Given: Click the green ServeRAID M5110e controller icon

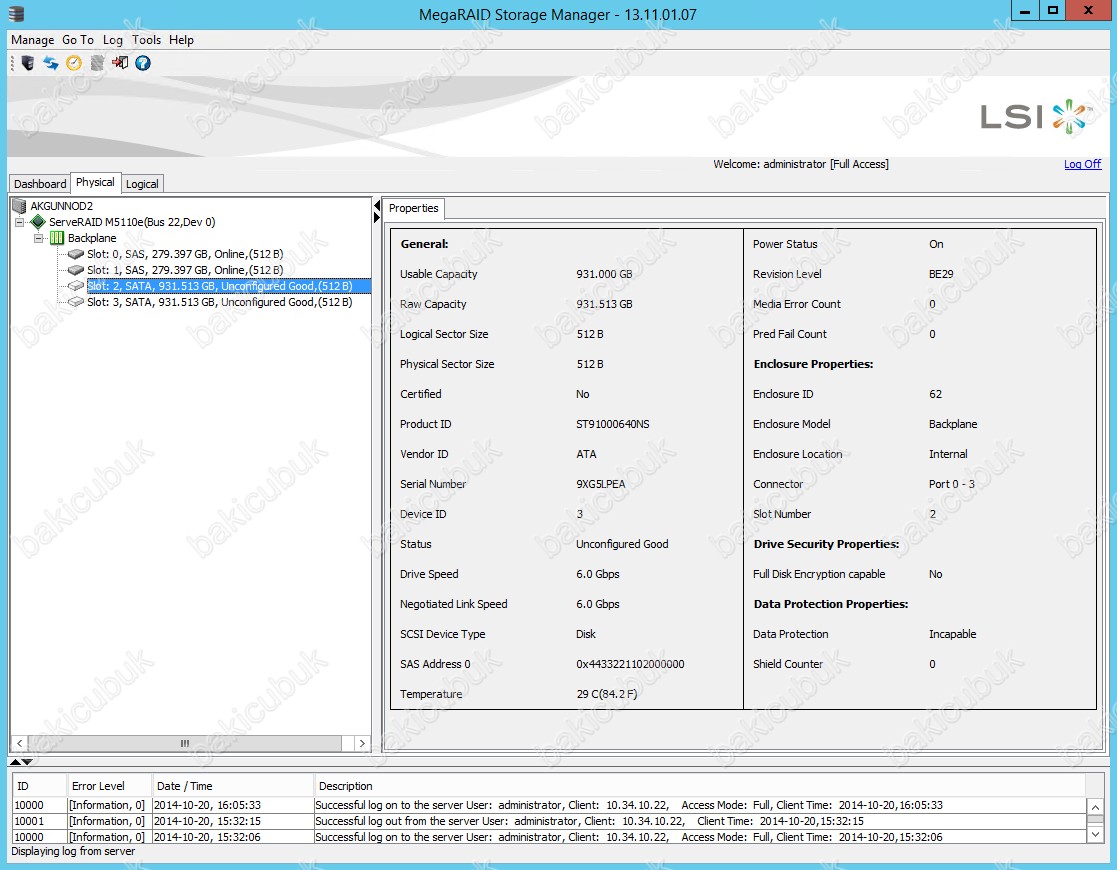Looking at the screenshot, I should click(x=38, y=222).
